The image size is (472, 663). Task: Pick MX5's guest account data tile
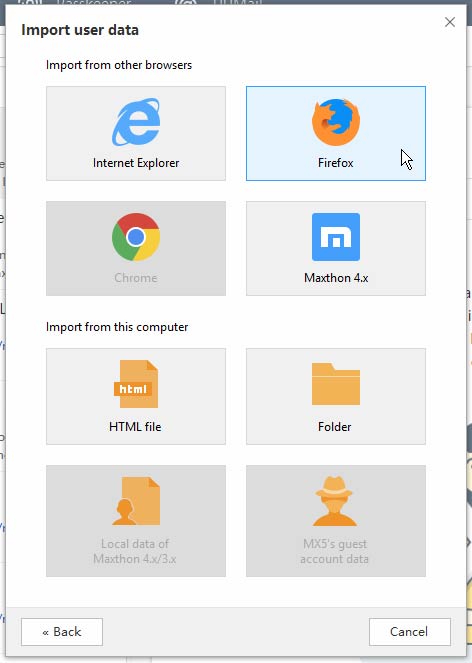(x=336, y=521)
